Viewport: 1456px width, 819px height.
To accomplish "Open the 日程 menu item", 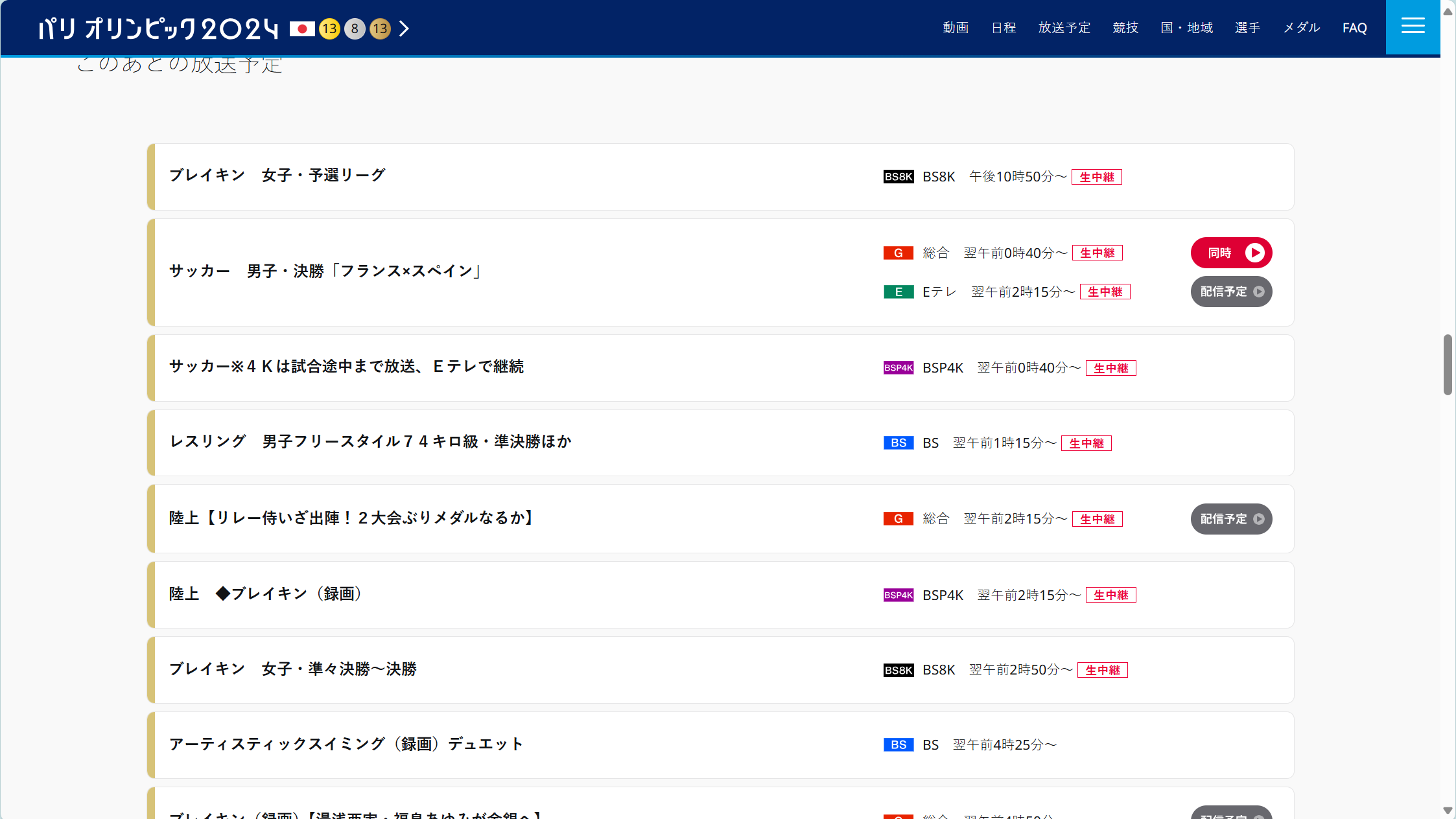I will tap(1004, 28).
